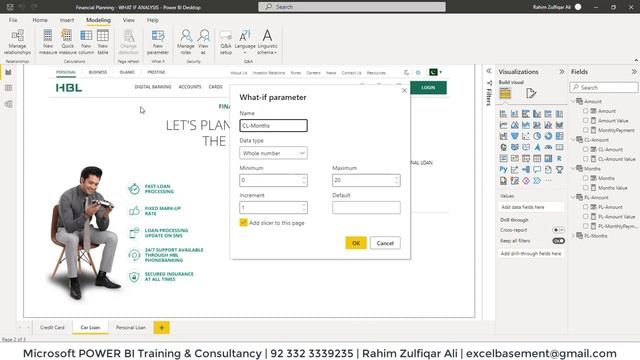Select the line chart visual

[503, 125]
